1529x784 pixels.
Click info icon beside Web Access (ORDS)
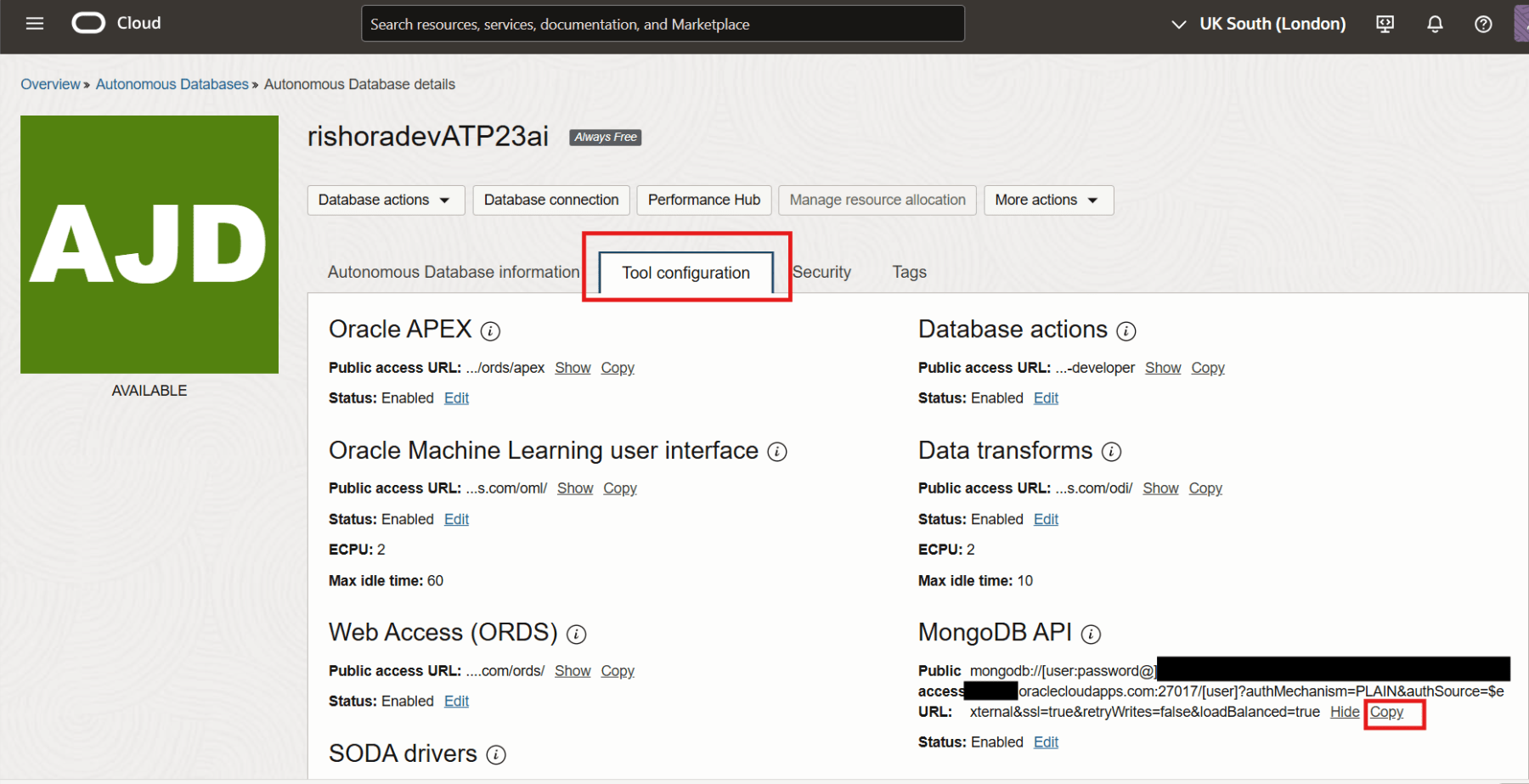(576, 635)
